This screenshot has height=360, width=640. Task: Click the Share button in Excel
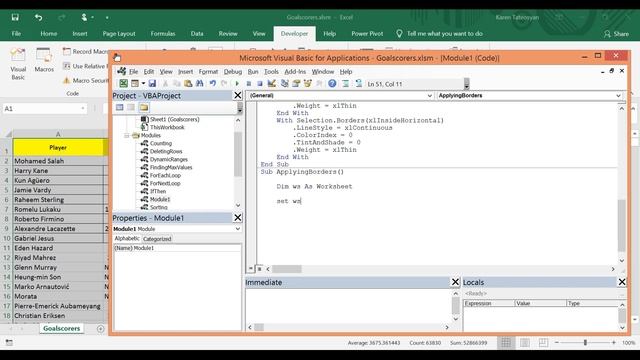point(616,34)
